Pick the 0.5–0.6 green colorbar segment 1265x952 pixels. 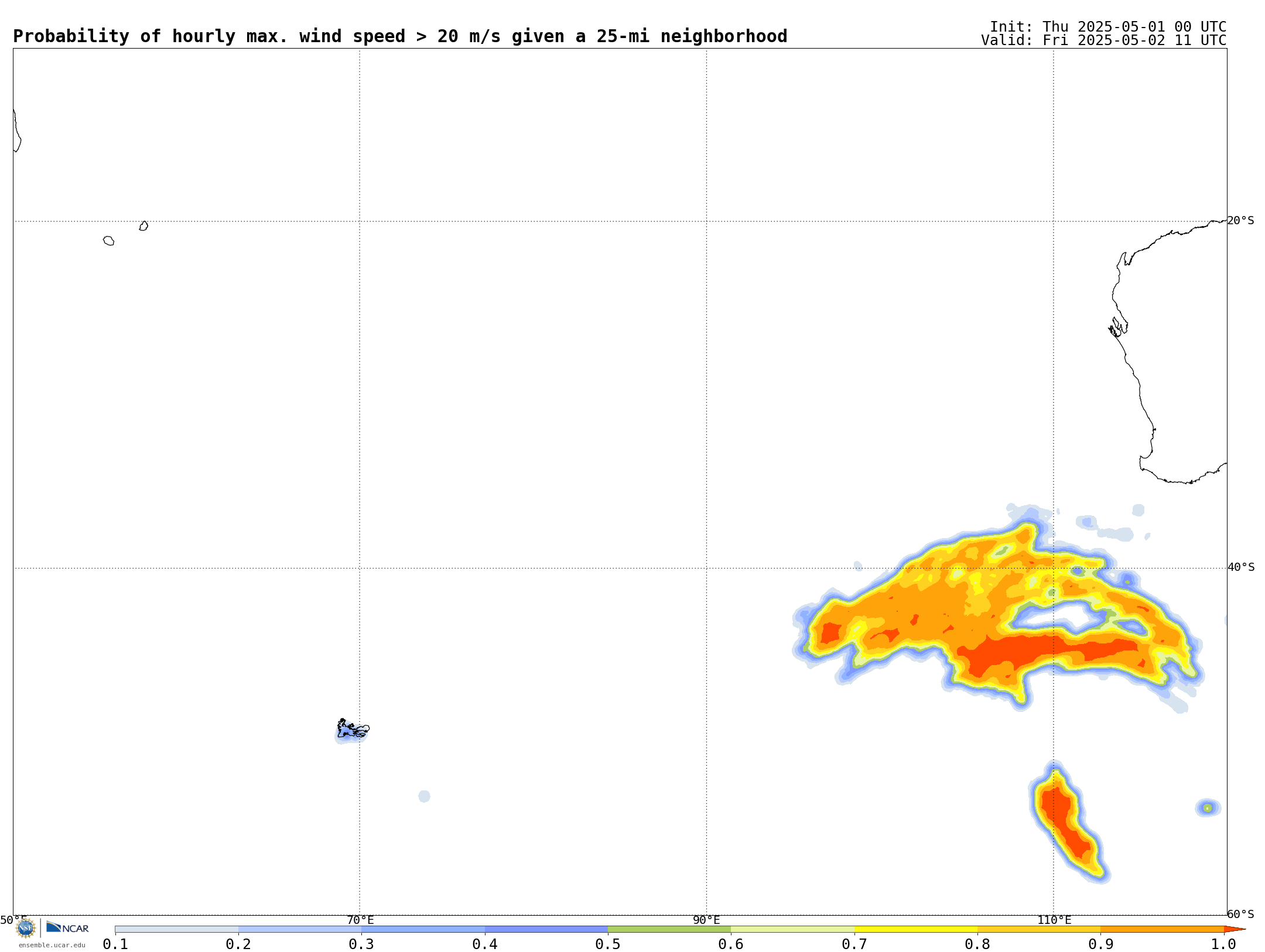click(x=669, y=929)
